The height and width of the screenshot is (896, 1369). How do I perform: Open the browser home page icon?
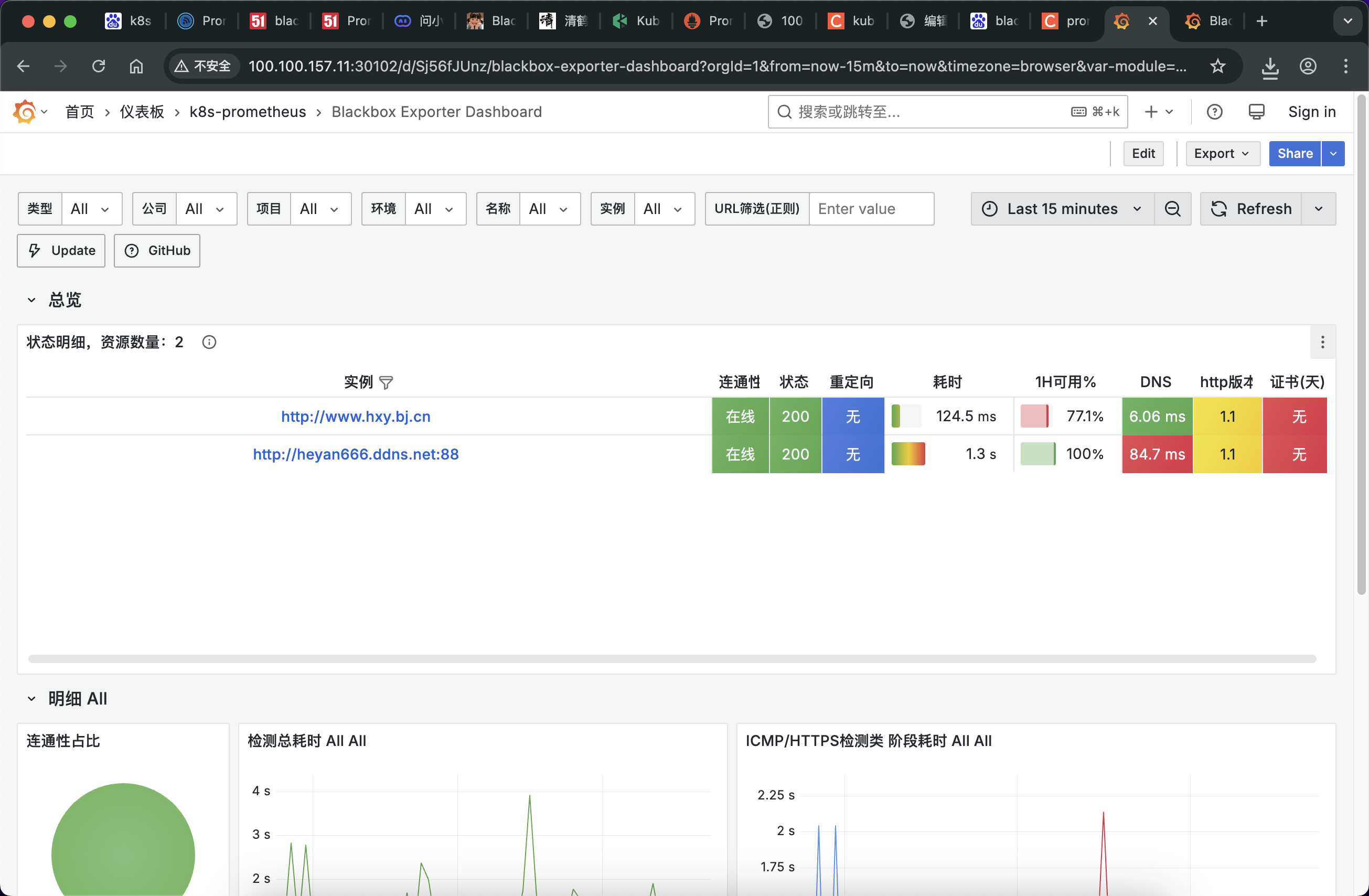coord(136,66)
